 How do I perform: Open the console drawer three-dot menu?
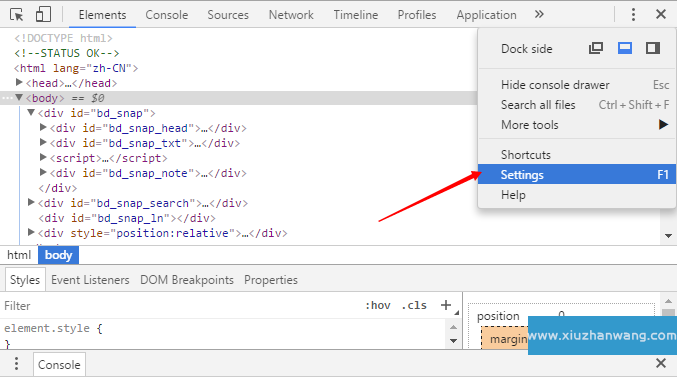pyautogui.click(x=16, y=364)
